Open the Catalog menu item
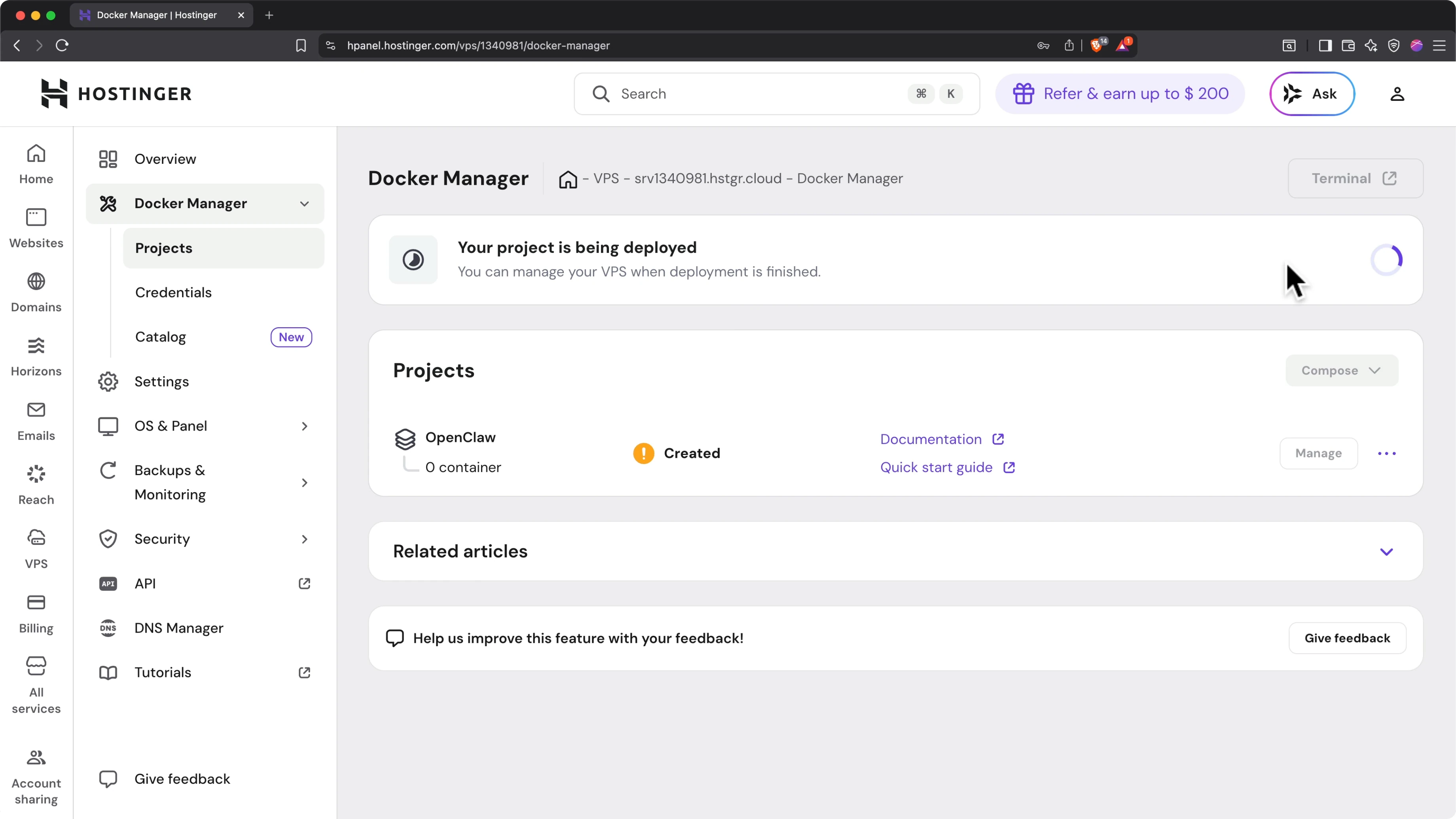Viewport: 1456px width, 819px height. click(x=161, y=337)
